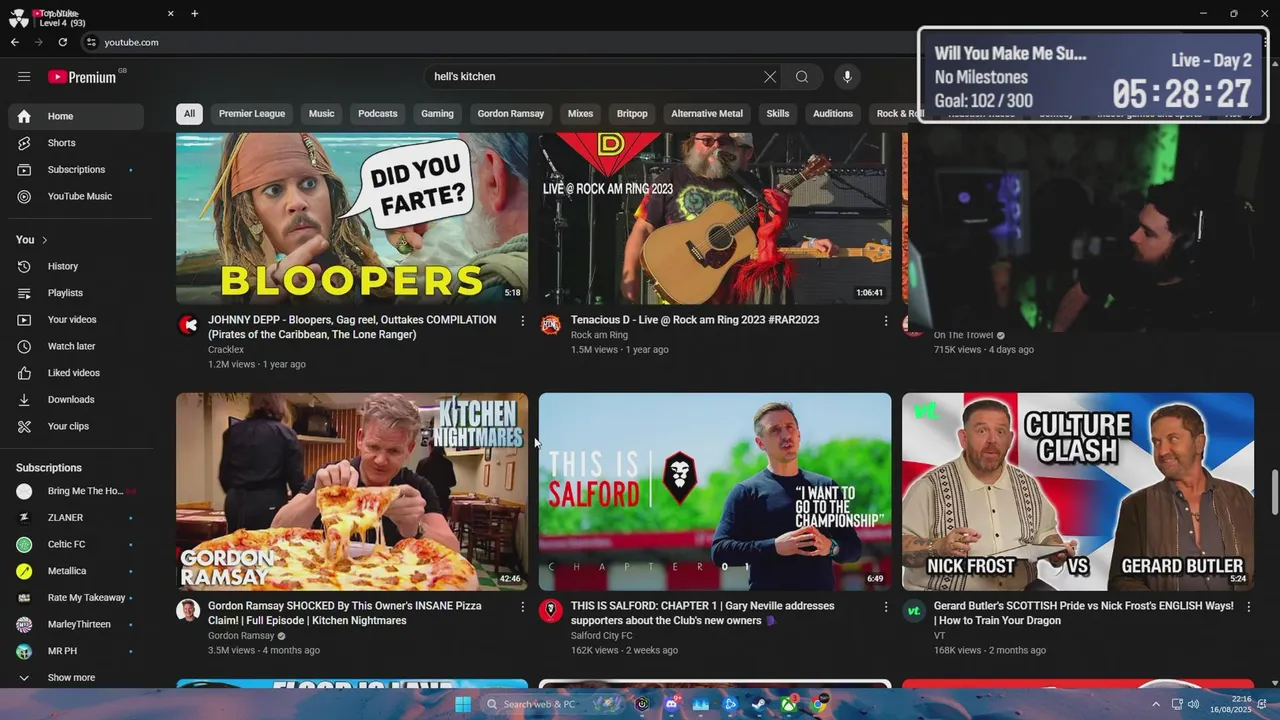Open the Windows Start menu
Viewport: 1280px width, 720px height.
[x=463, y=704]
